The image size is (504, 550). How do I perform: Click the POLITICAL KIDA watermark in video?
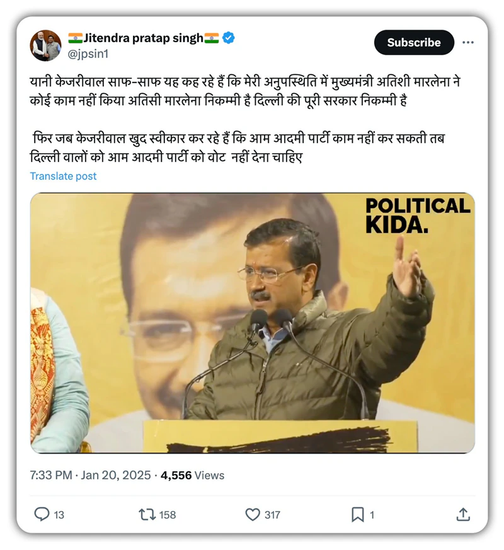tap(417, 215)
